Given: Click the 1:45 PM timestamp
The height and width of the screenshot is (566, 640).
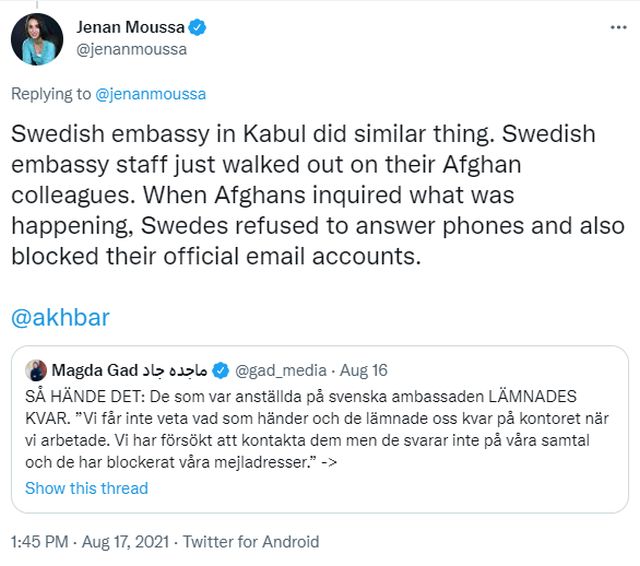Looking at the screenshot, I should (39, 542).
